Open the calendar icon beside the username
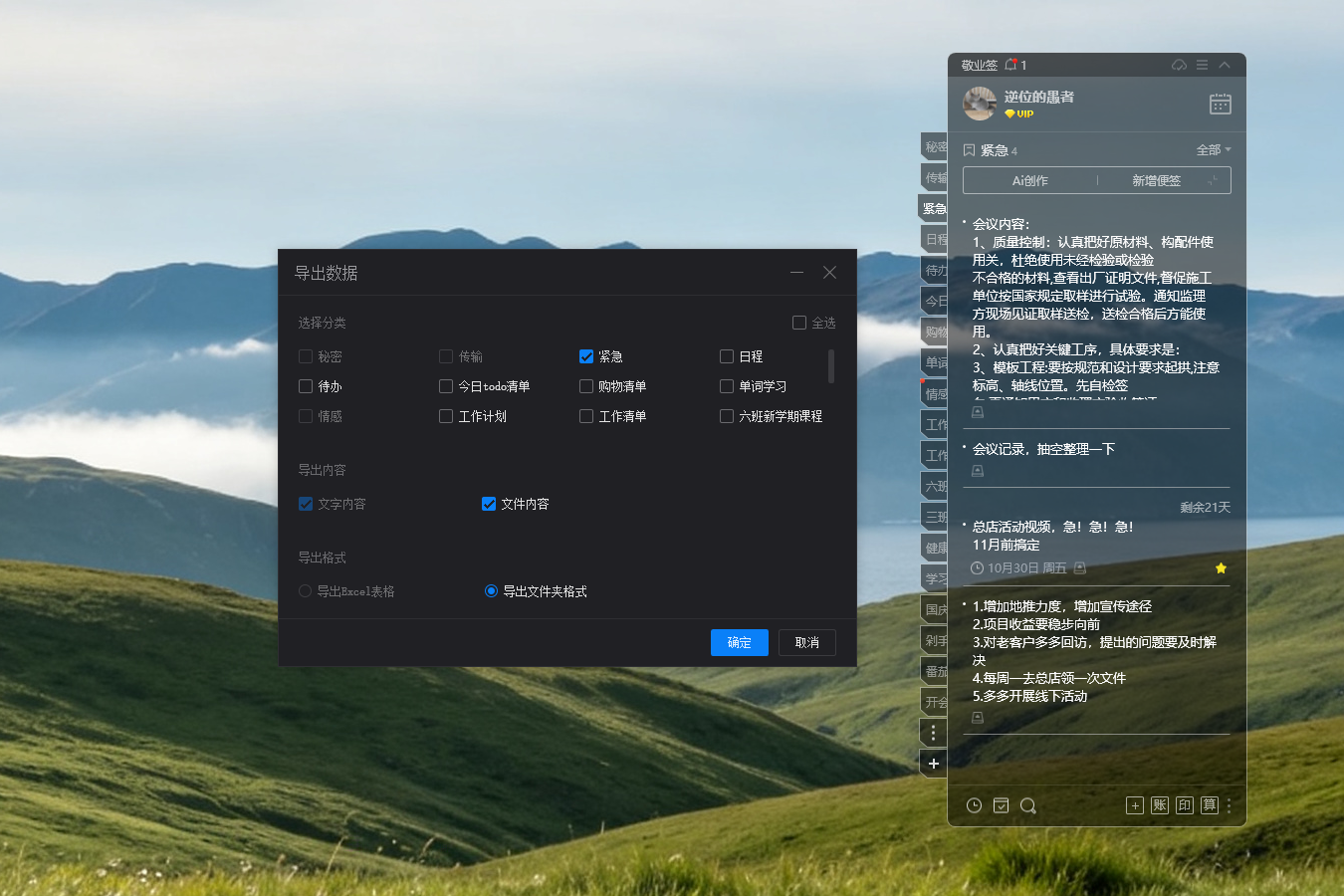The width and height of the screenshot is (1344, 896). click(1221, 104)
